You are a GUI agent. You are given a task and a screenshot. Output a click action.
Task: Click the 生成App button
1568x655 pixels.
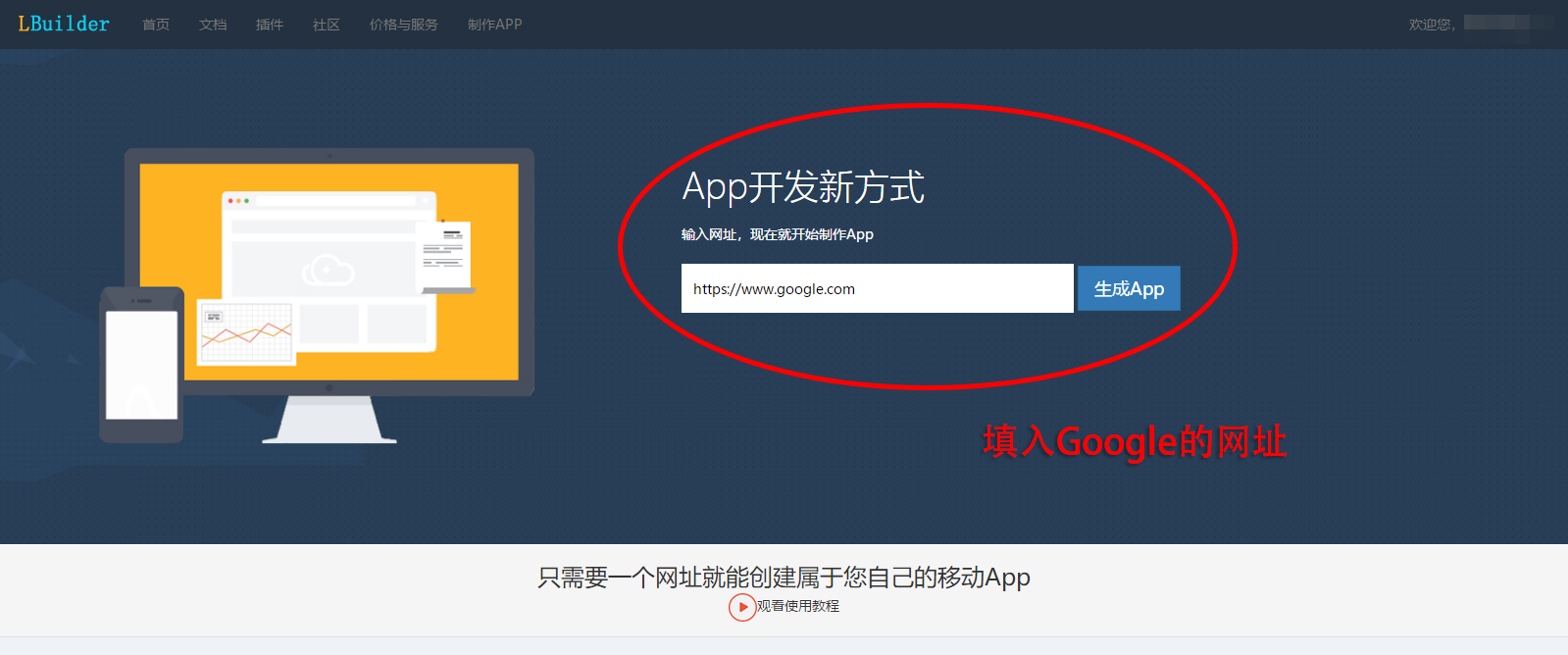pos(1129,288)
